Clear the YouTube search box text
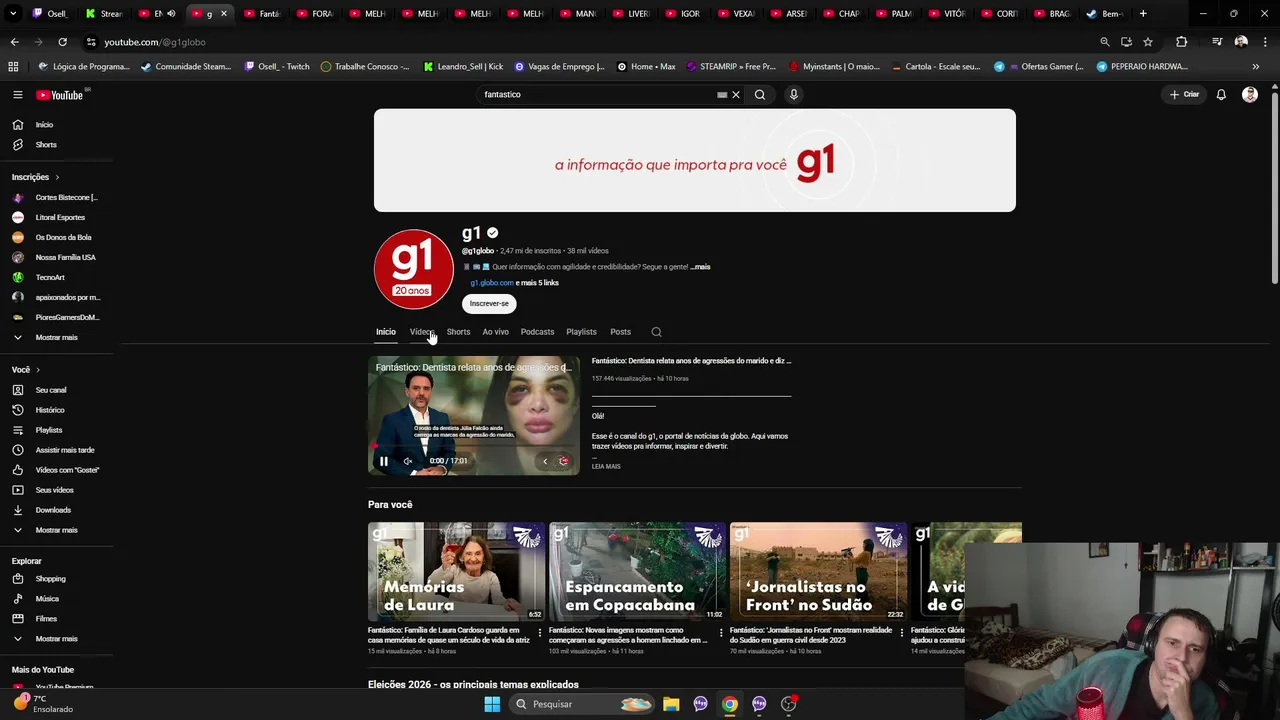The height and width of the screenshot is (720, 1280). 736,95
